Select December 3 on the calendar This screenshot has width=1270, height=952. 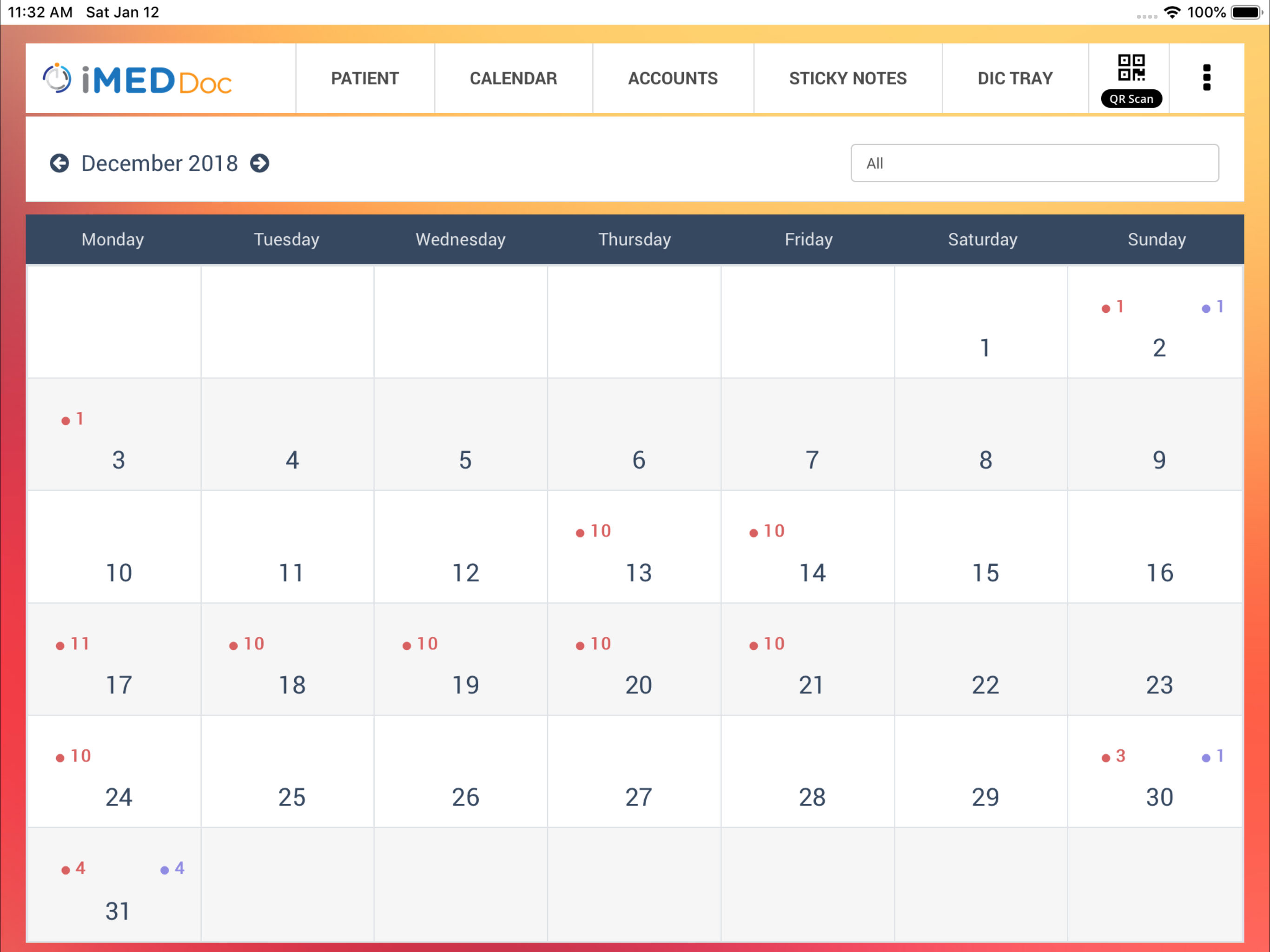click(x=114, y=434)
